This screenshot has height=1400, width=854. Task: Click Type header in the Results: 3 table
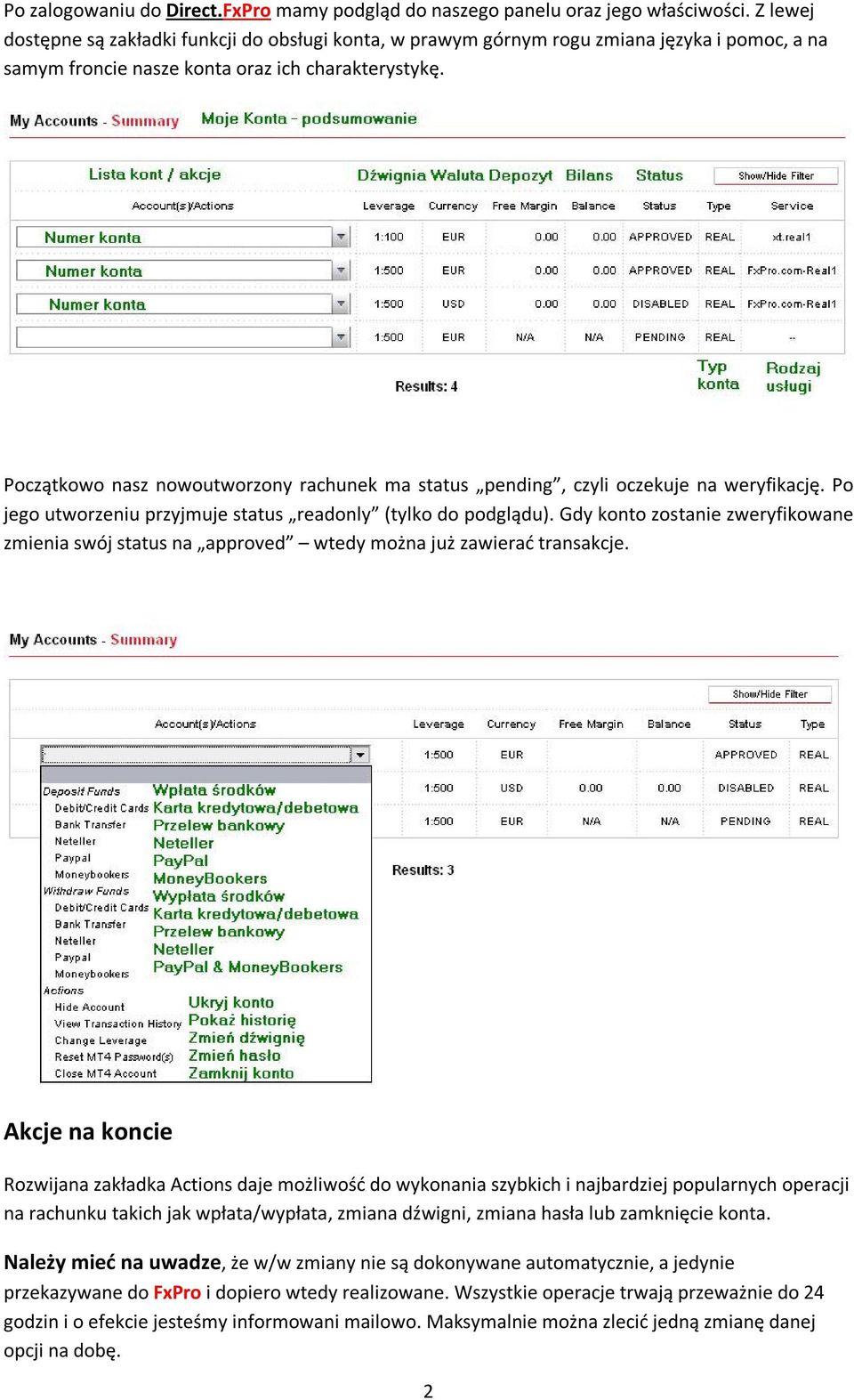point(812,724)
